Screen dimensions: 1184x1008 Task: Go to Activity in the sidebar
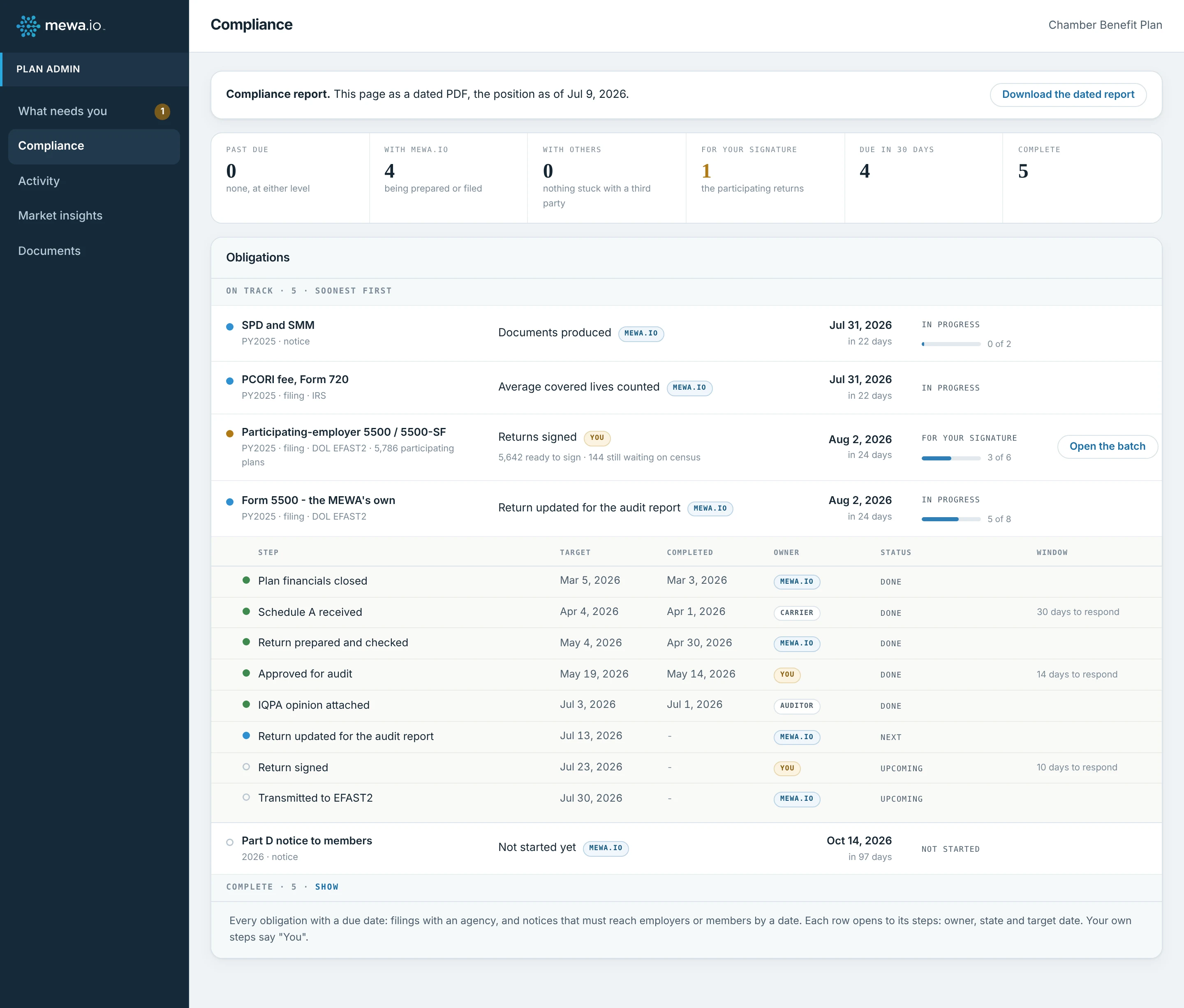94,181
